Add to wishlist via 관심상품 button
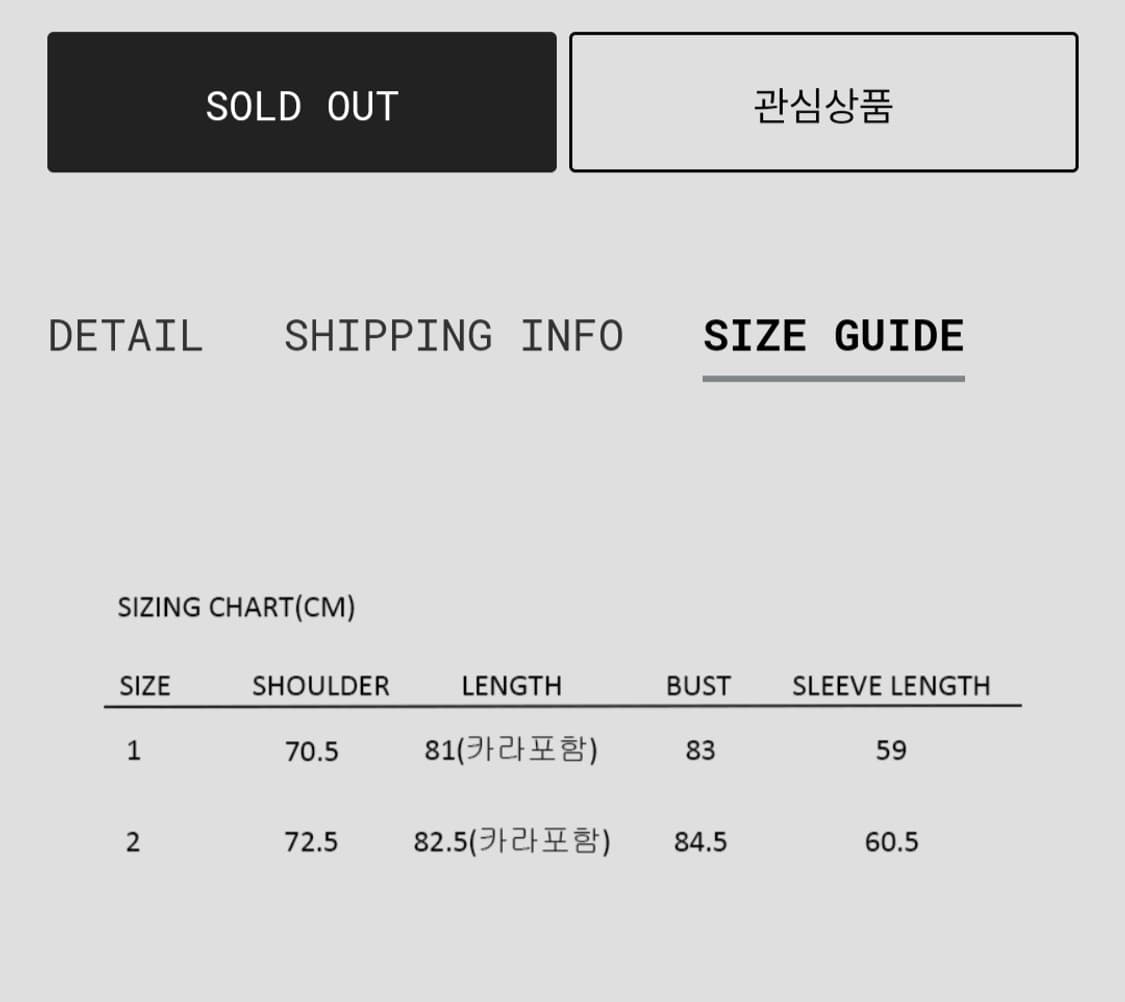Image resolution: width=1125 pixels, height=1002 pixels. (x=824, y=102)
